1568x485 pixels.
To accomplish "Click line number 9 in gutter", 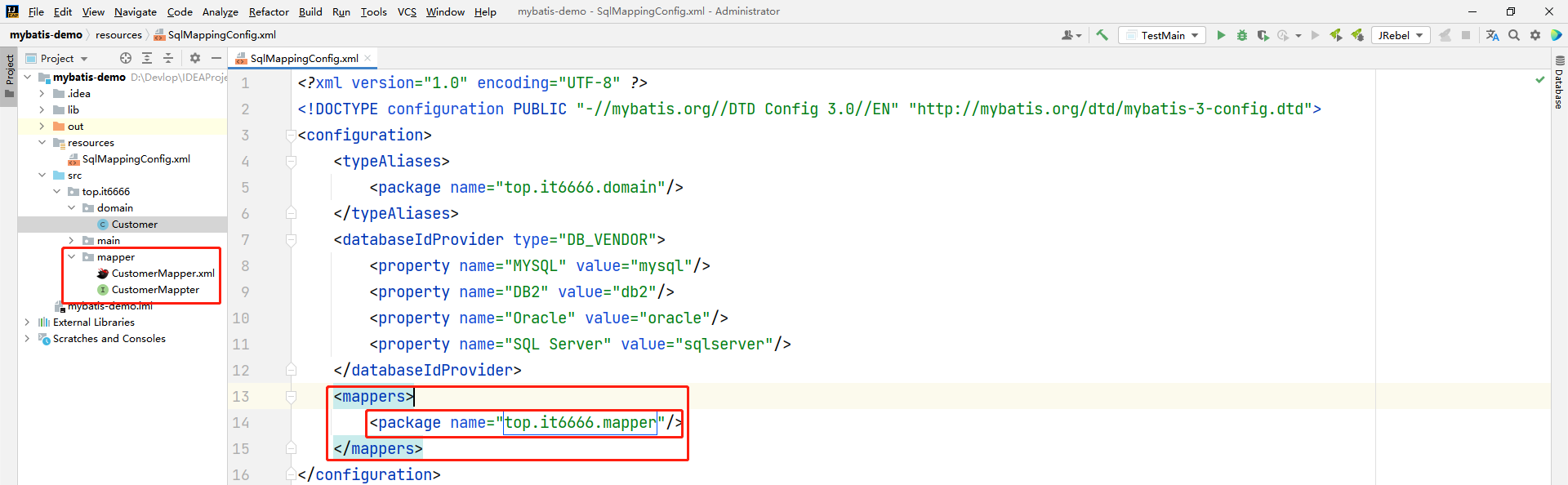I will (x=245, y=292).
